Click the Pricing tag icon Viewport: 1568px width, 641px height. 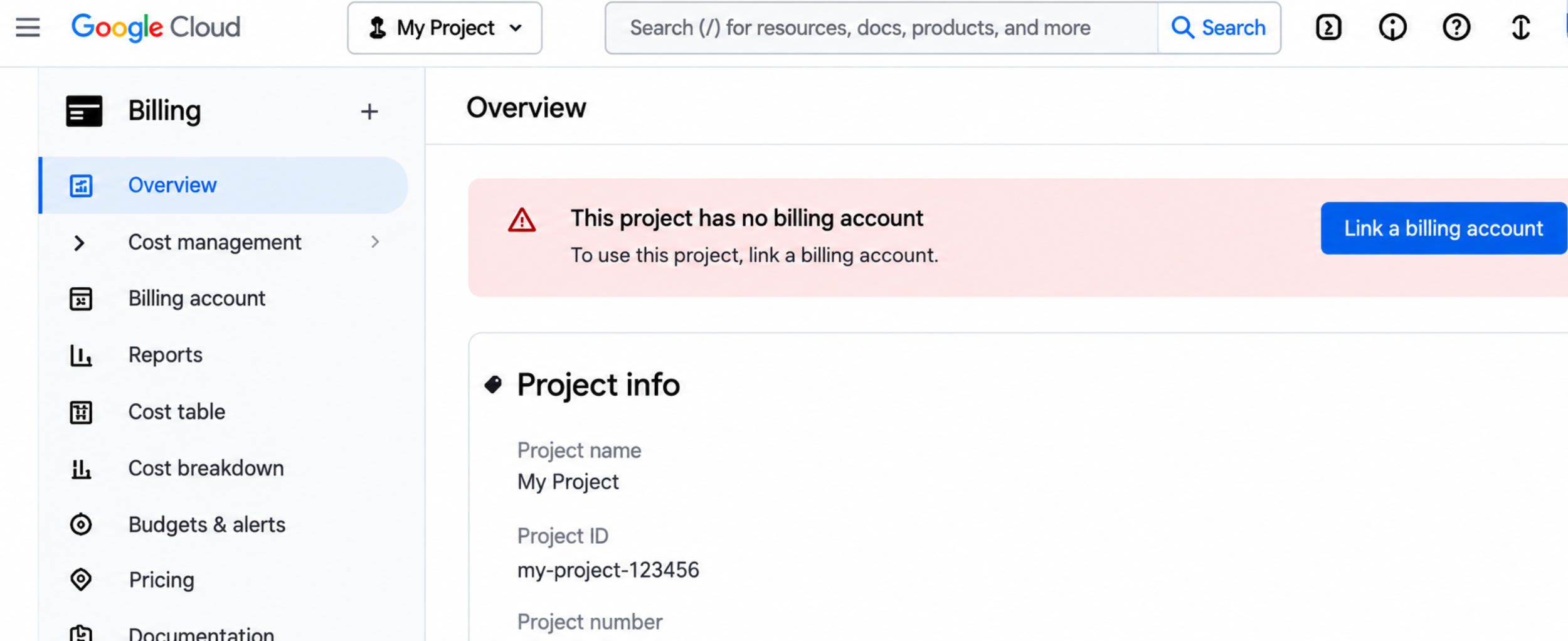click(x=81, y=580)
